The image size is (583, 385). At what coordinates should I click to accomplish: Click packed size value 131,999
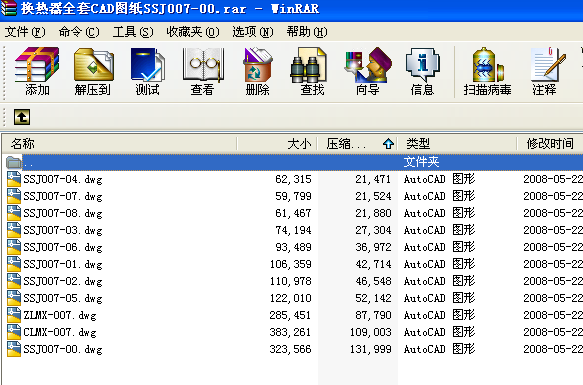(x=370, y=349)
